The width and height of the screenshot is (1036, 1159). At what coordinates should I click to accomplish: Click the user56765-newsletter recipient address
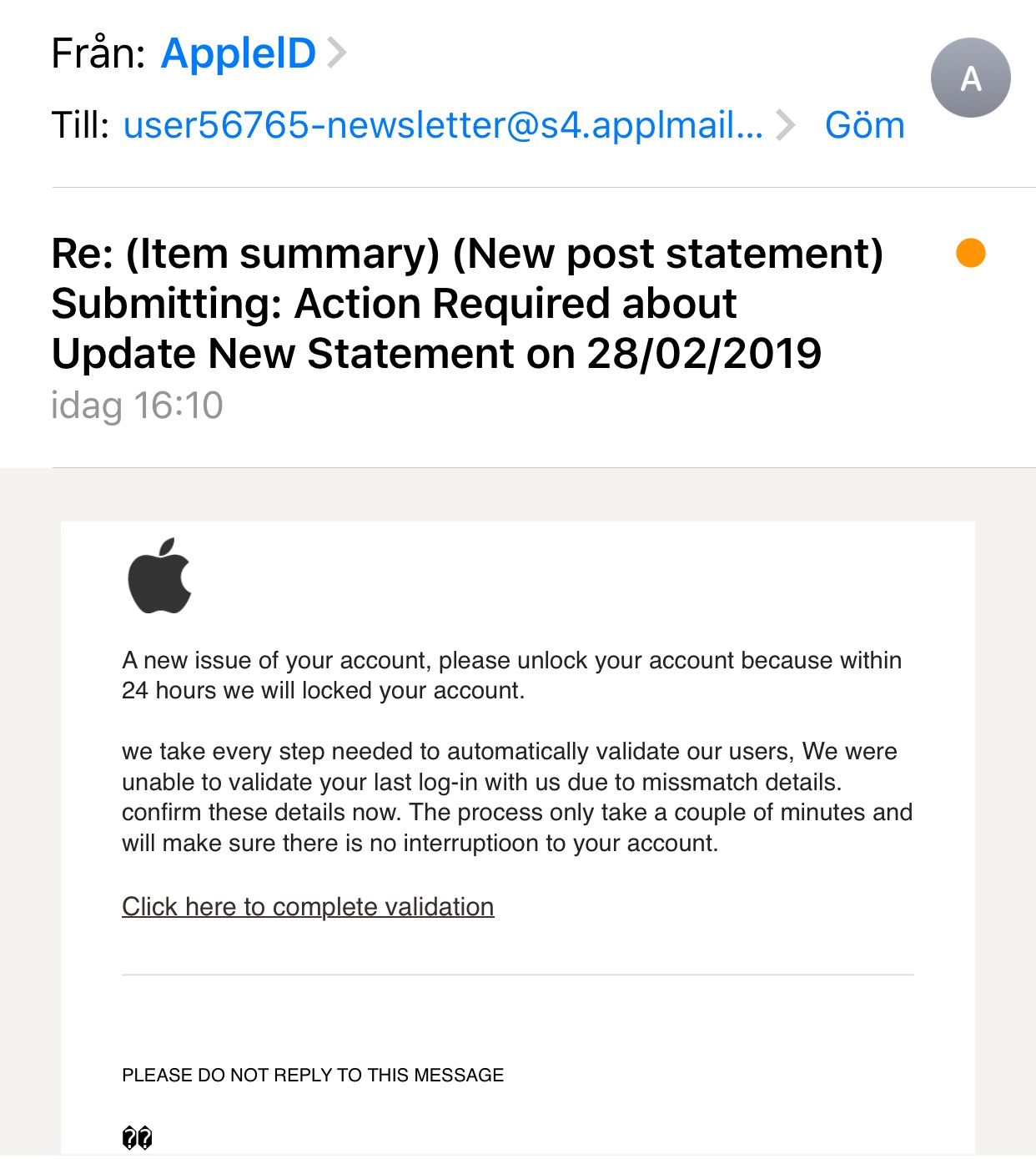[x=442, y=125]
